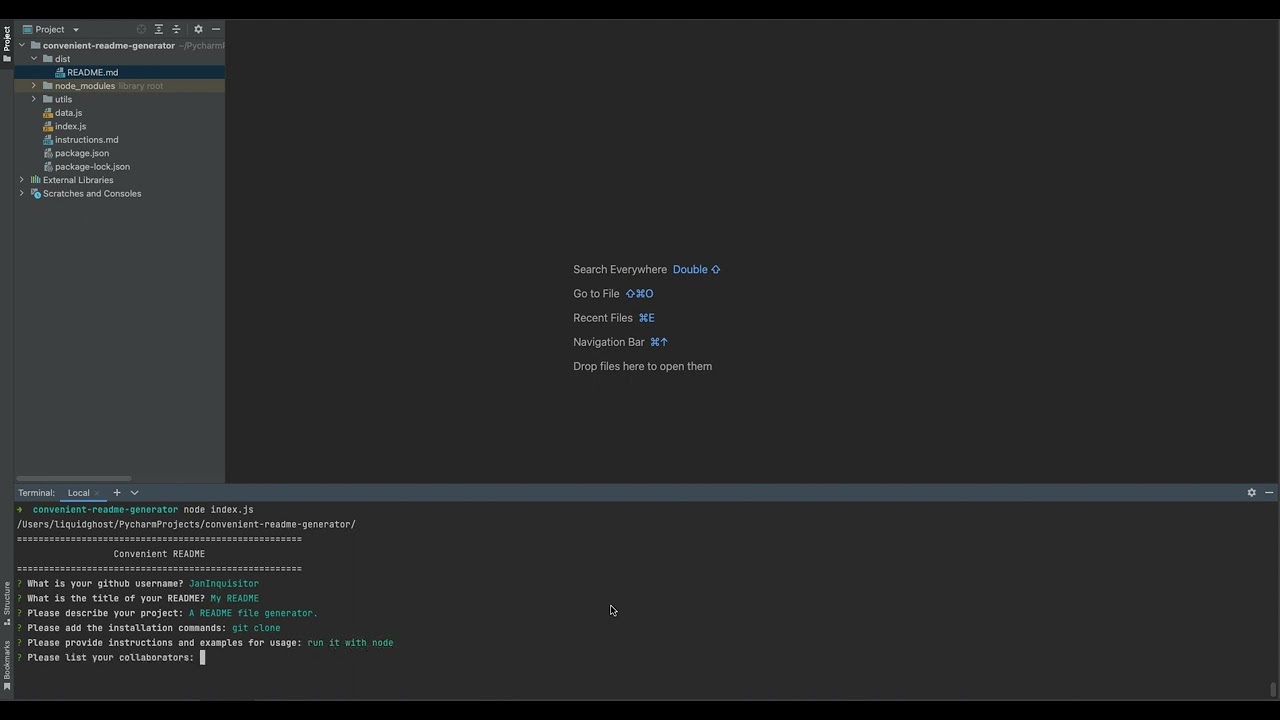This screenshot has height=720, width=1280.
Task: Click the Collapse All icon in Project panel
Action: 176,29
